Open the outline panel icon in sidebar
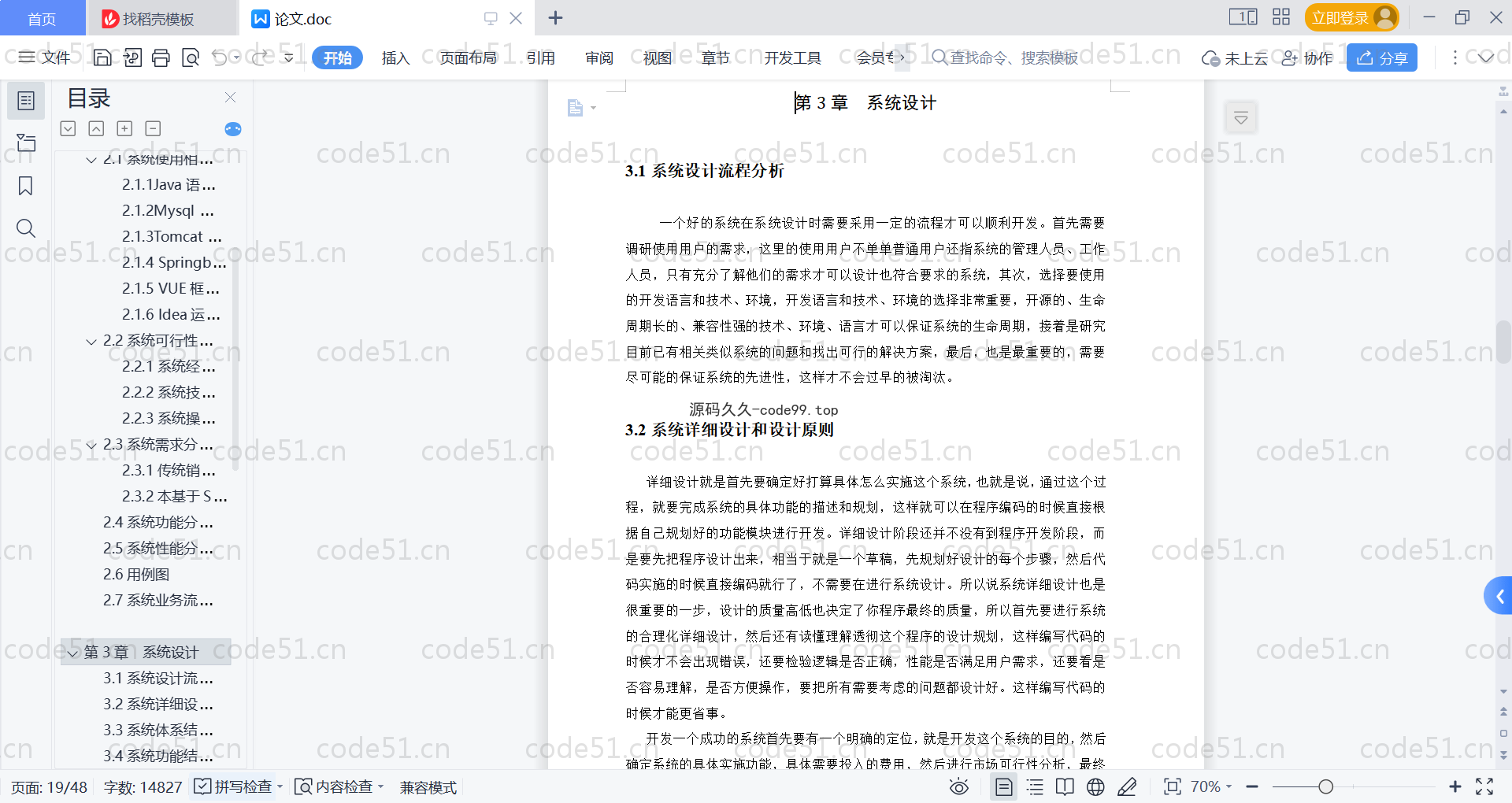The height and width of the screenshot is (803, 1512). tap(26, 101)
